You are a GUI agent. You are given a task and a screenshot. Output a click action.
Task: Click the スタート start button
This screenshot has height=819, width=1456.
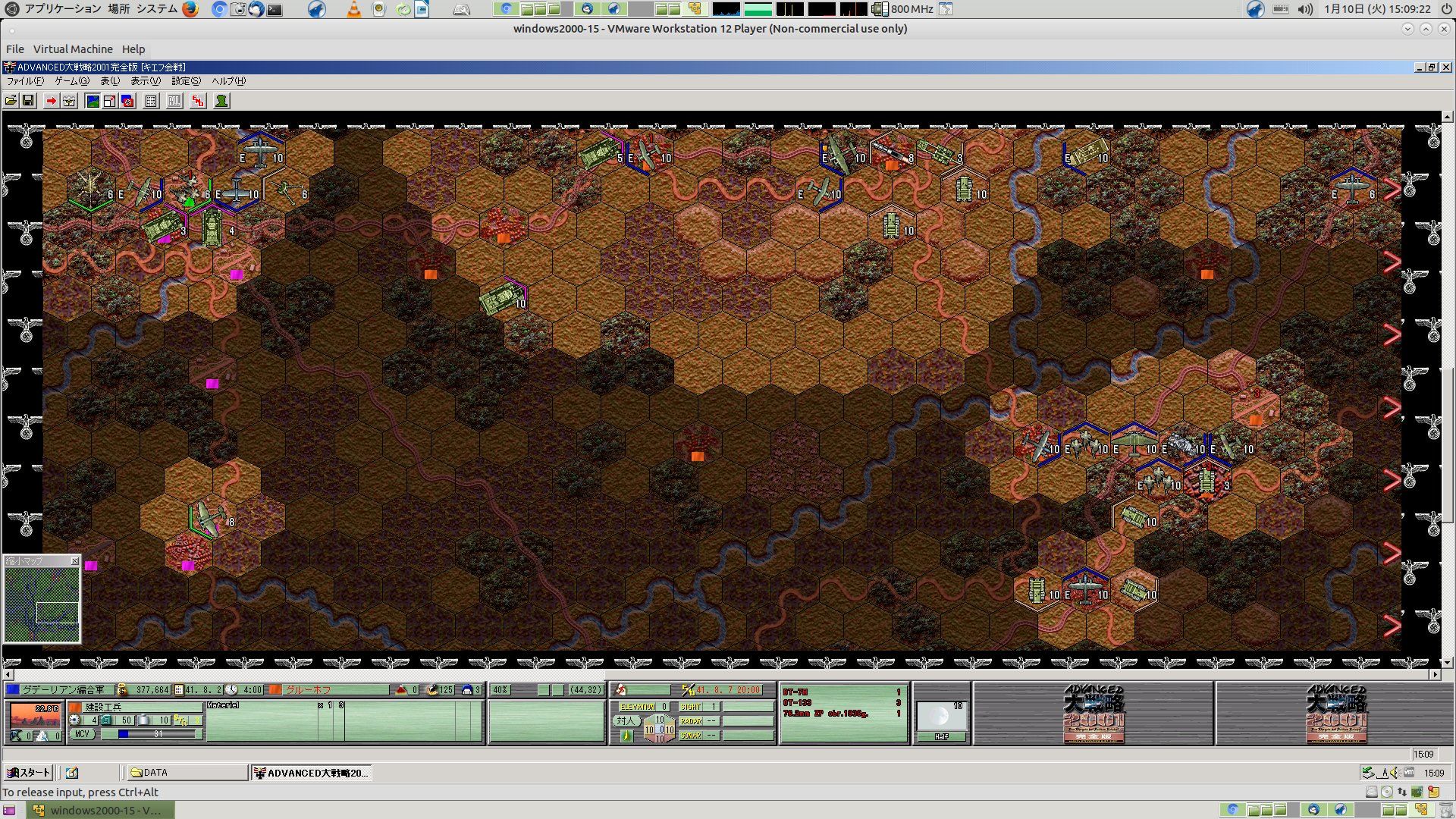(x=28, y=773)
